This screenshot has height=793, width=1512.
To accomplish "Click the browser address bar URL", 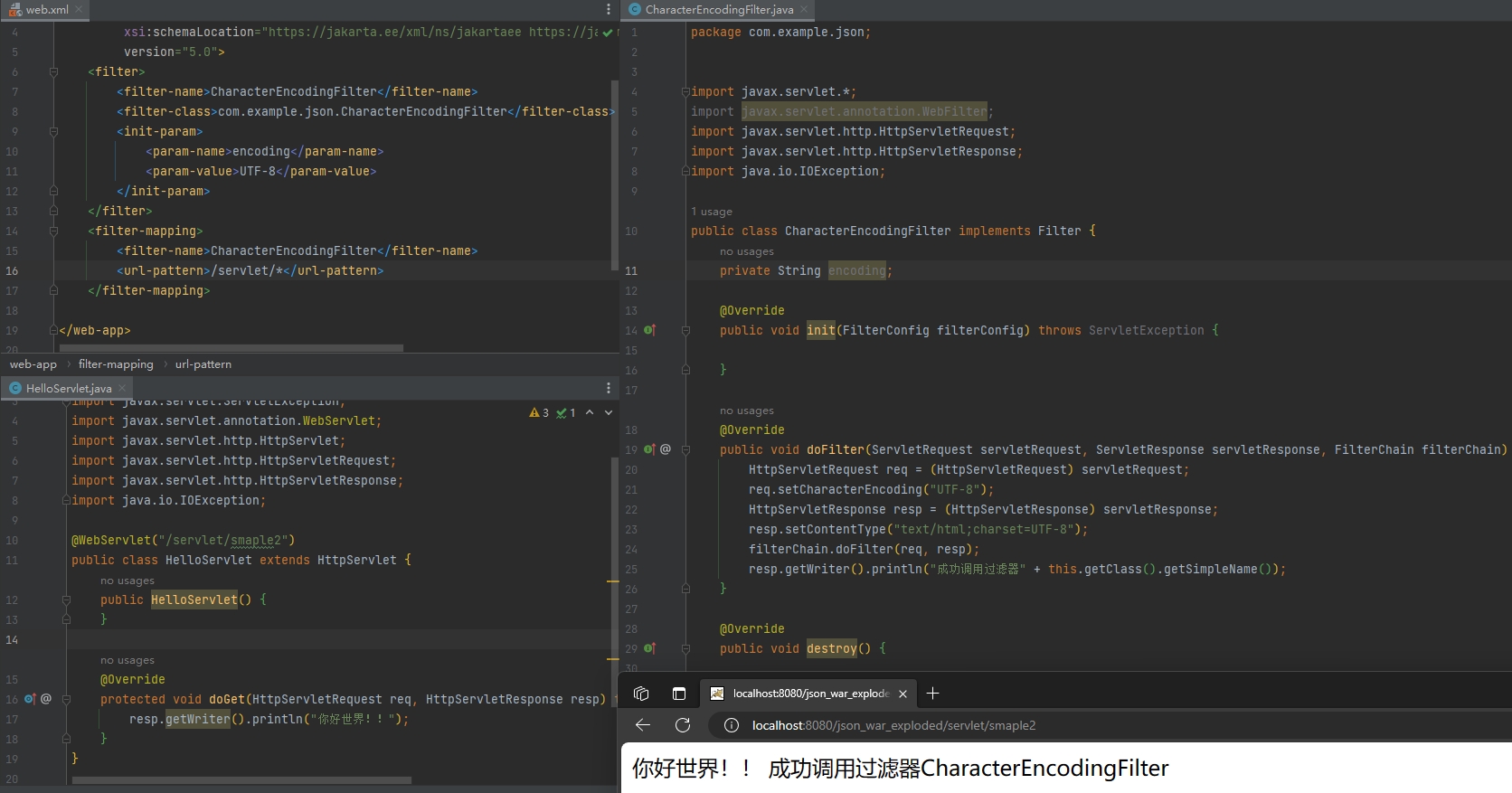I will (893, 725).
